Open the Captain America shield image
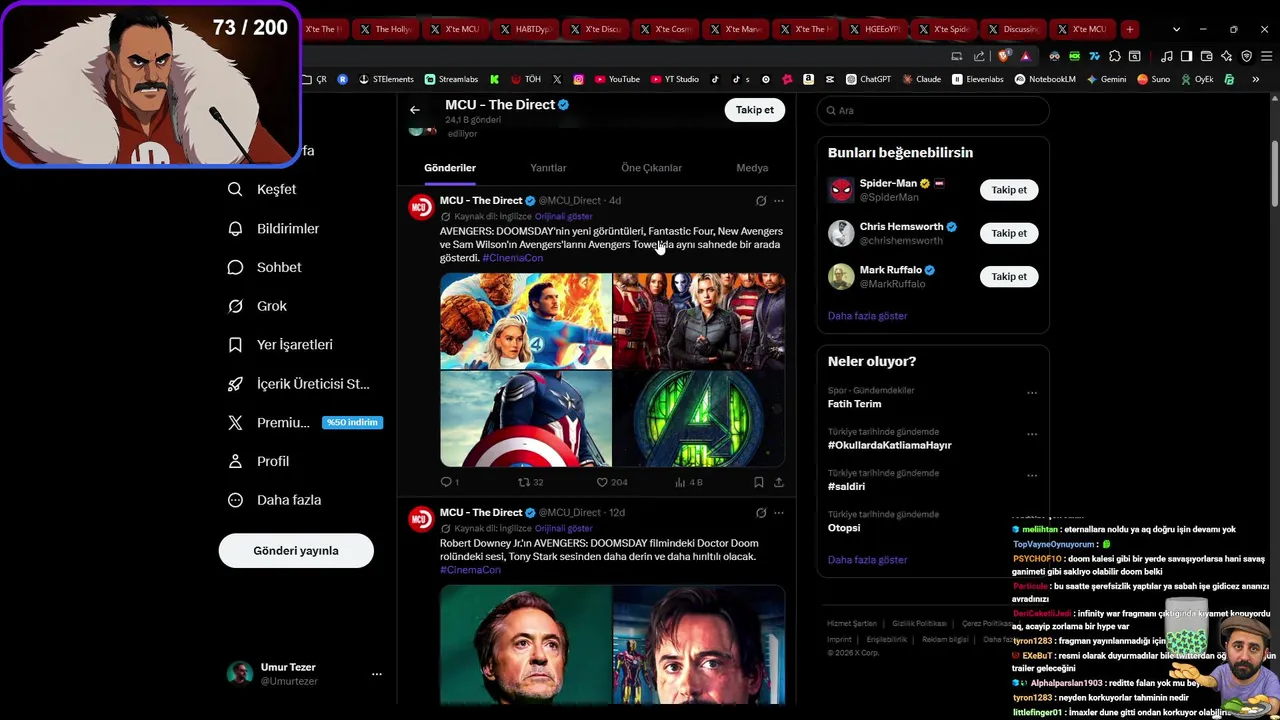Viewport: 1280px width, 720px height. coord(526,419)
